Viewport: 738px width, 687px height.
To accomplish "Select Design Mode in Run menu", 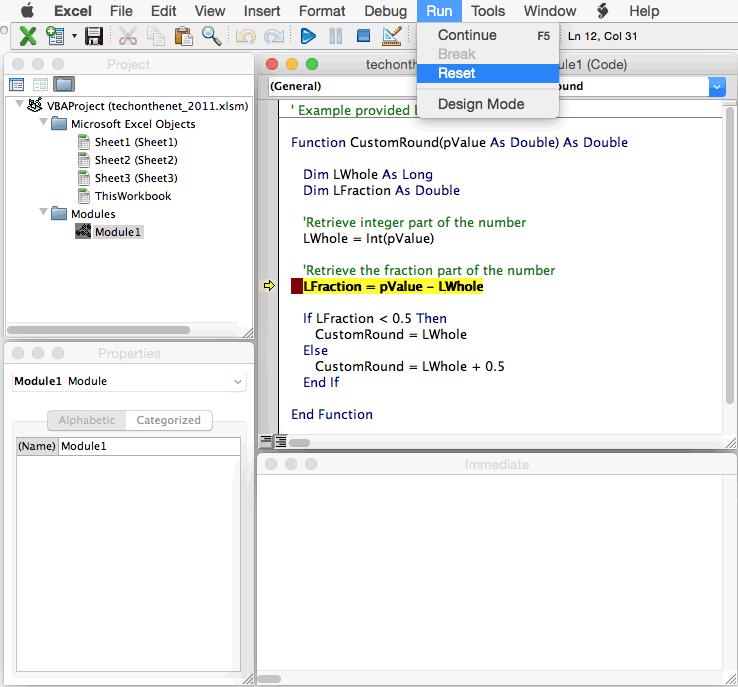I will pos(480,104).
